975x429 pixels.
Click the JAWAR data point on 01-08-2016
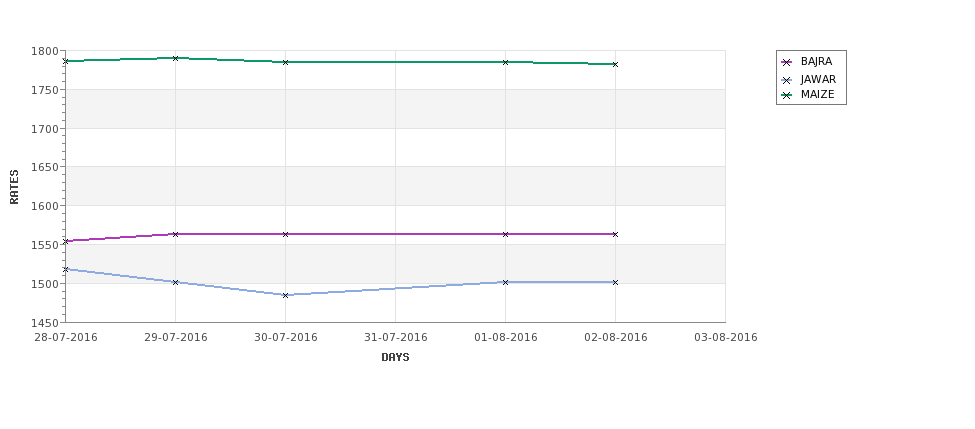pyautogui.click(x=506, y=282)
